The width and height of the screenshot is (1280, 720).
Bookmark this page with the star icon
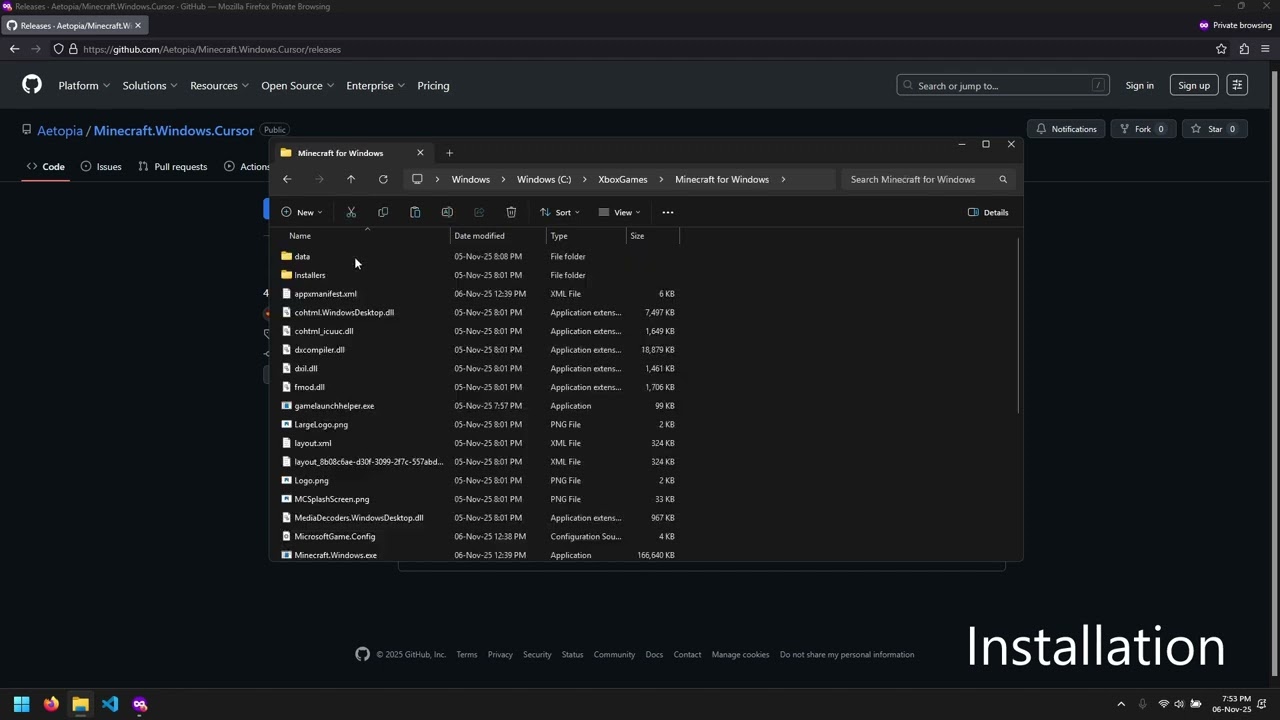click(x=1221, y=49)
